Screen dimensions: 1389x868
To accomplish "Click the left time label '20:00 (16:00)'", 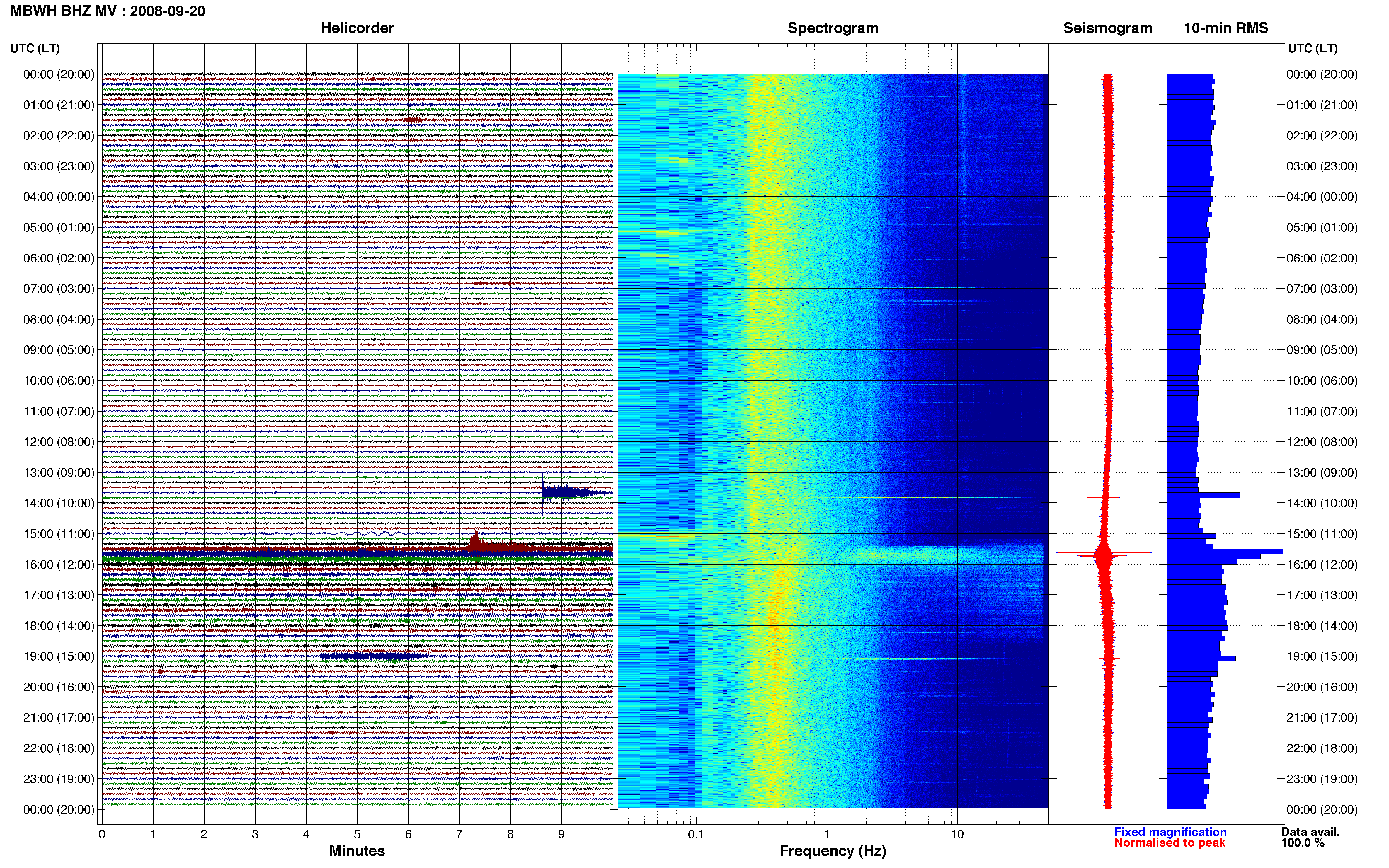I will (x=59, y=687).
